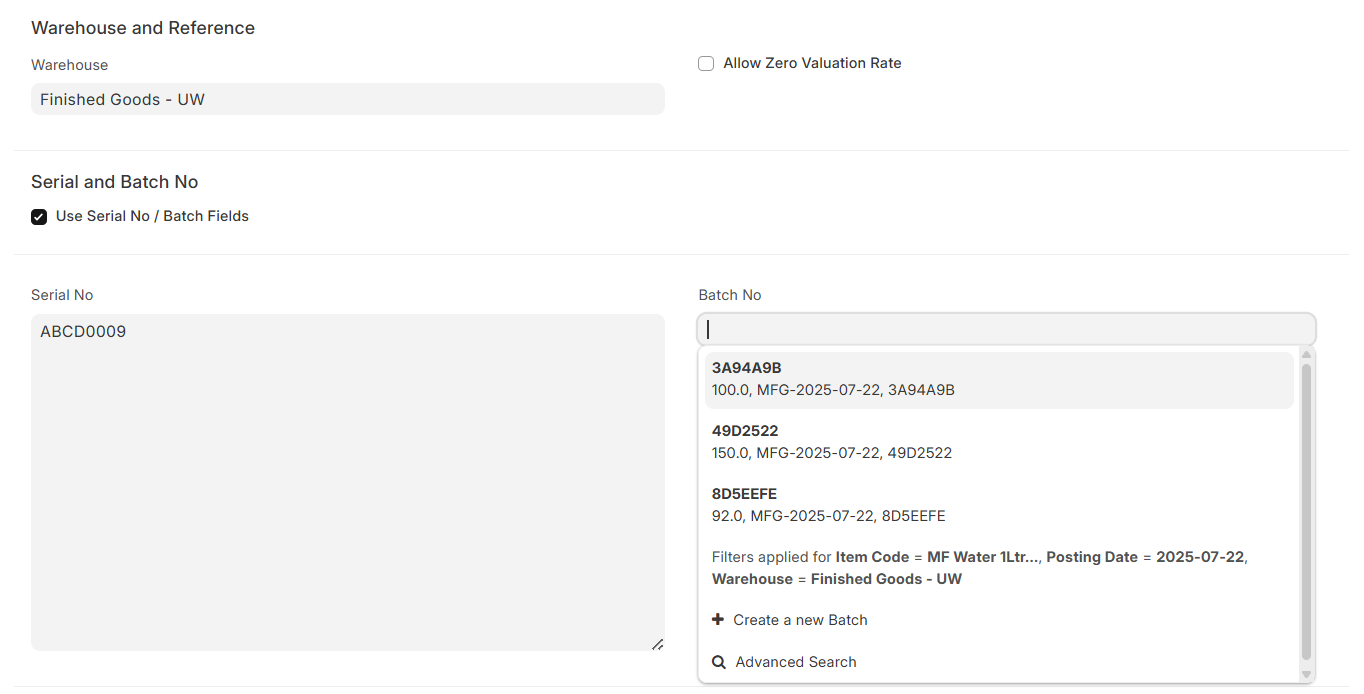Click the batch list scrollbar down arrow

pyautogui.click(x=1306, y=674)
